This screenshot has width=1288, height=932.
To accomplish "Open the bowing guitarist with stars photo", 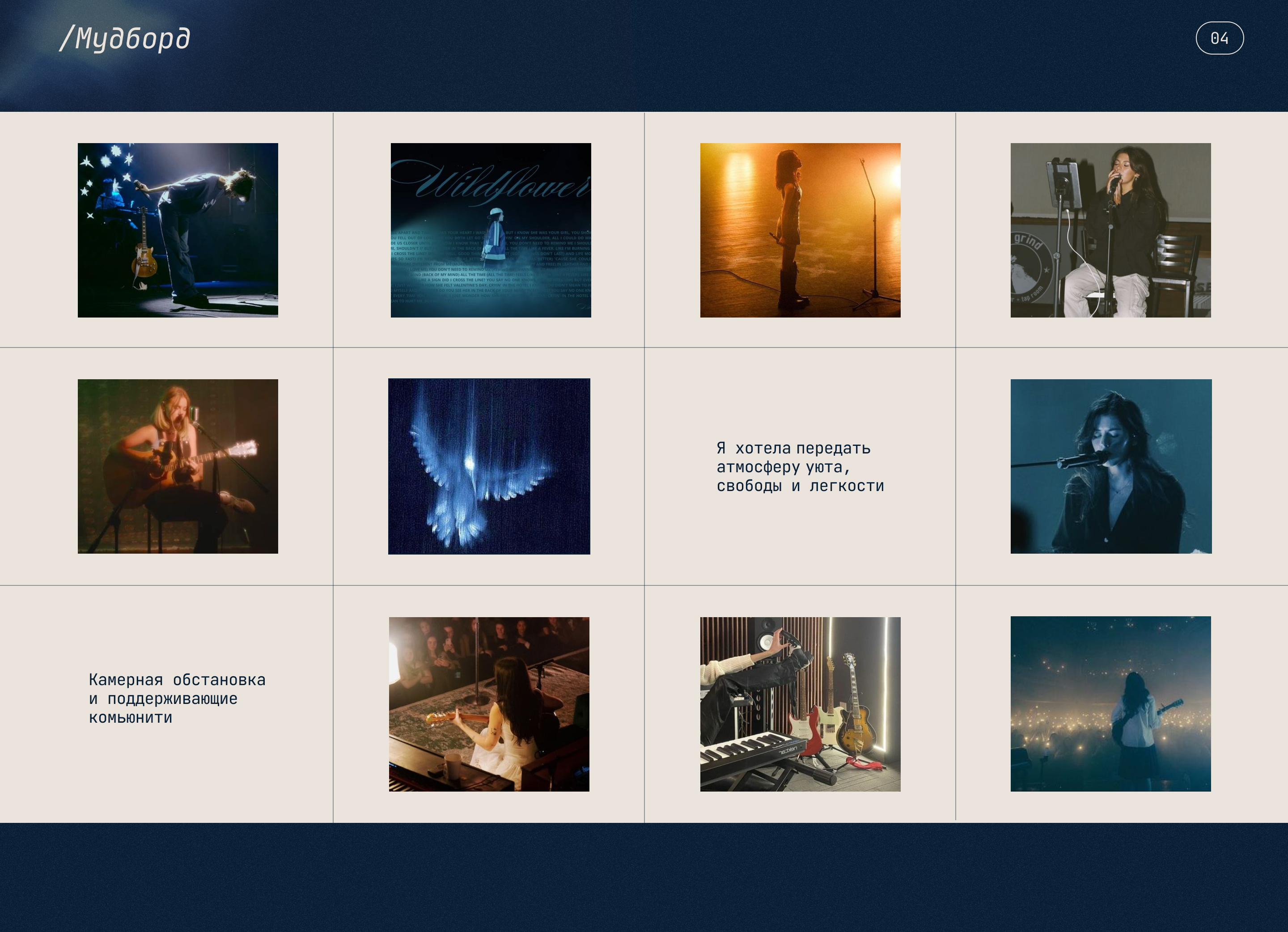I will pyautogui.click(x=178, y=230).
